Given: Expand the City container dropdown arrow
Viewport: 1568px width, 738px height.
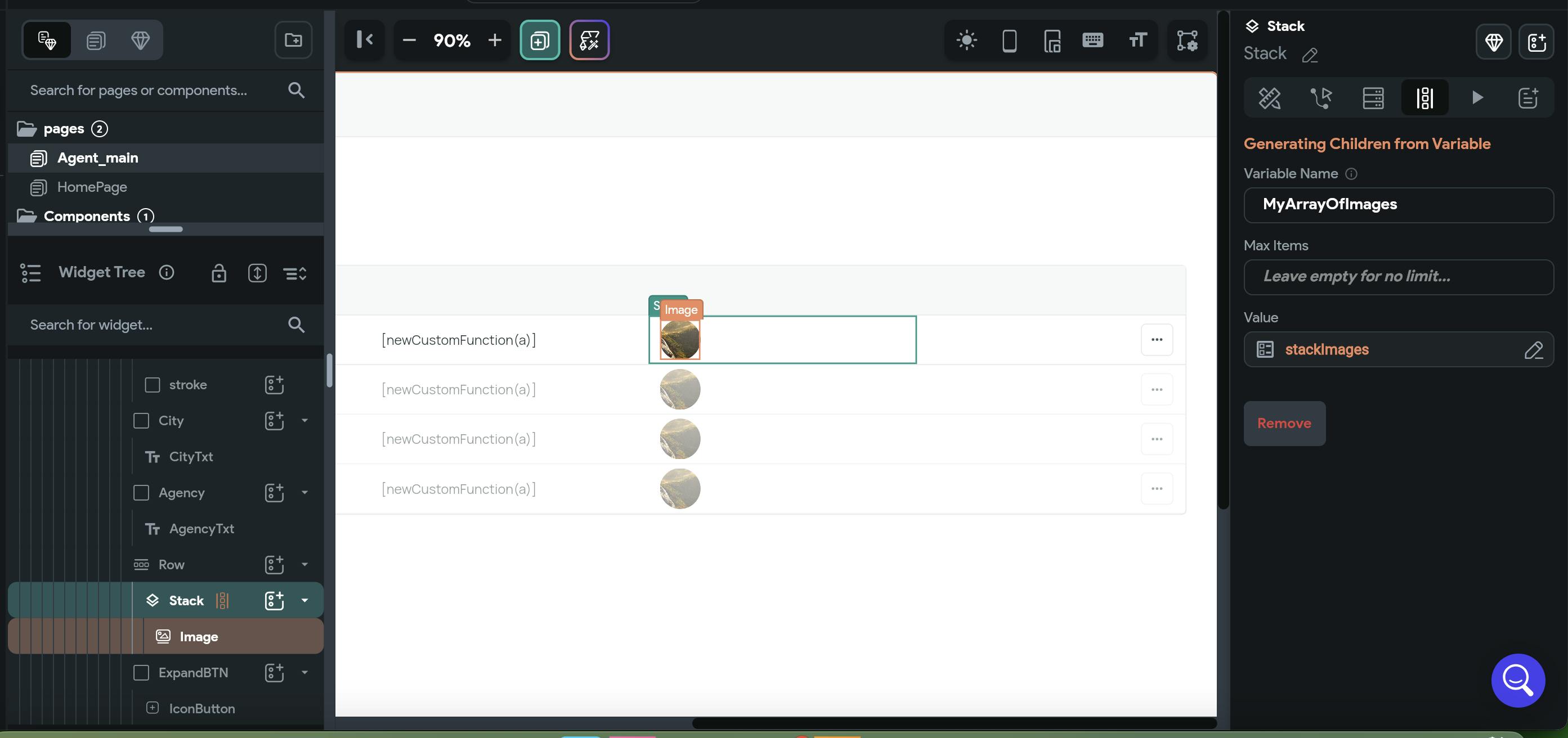Looking at the screenshot, I should click(x=304, y=420).
